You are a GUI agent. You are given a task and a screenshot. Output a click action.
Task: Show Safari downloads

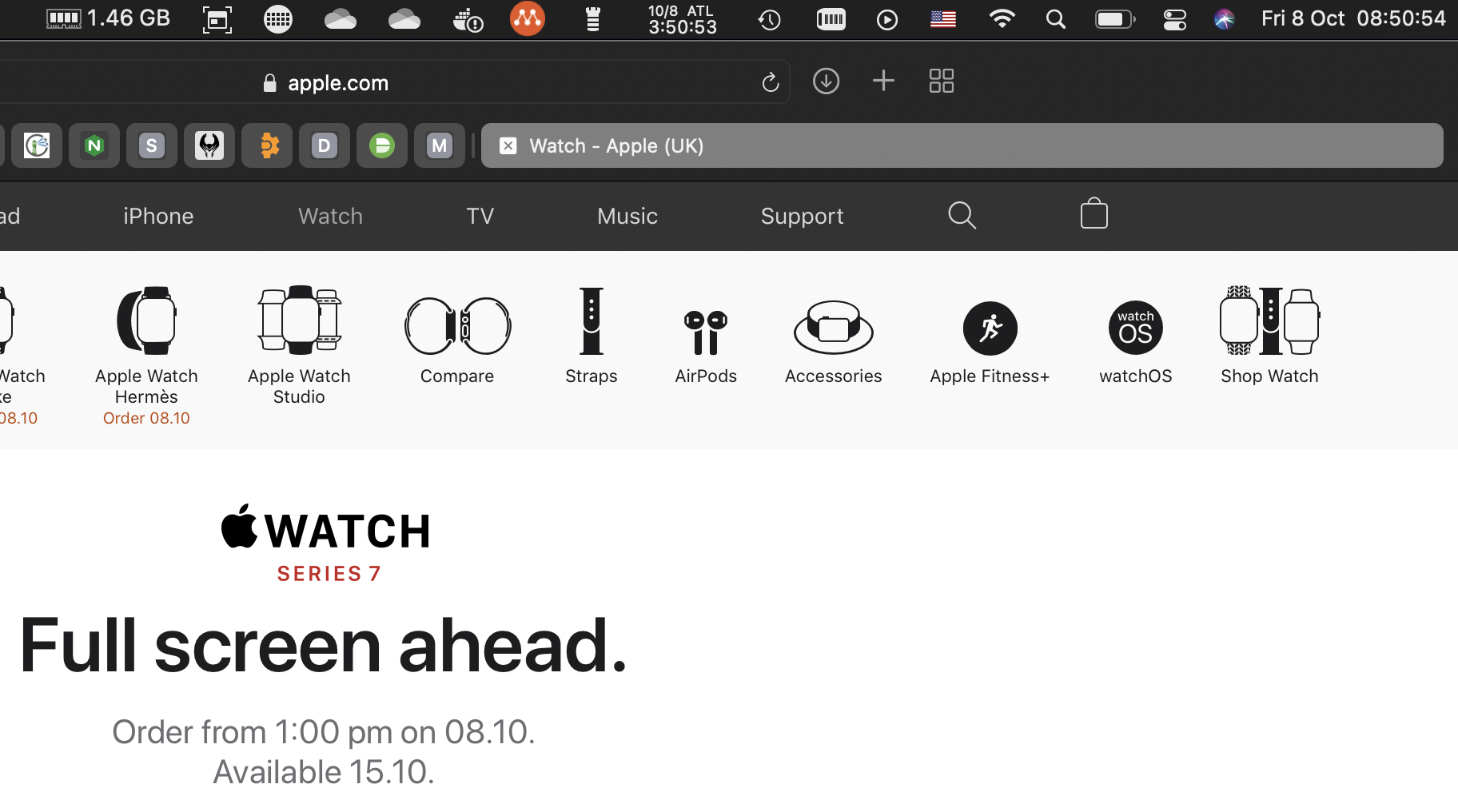(826, 81)
